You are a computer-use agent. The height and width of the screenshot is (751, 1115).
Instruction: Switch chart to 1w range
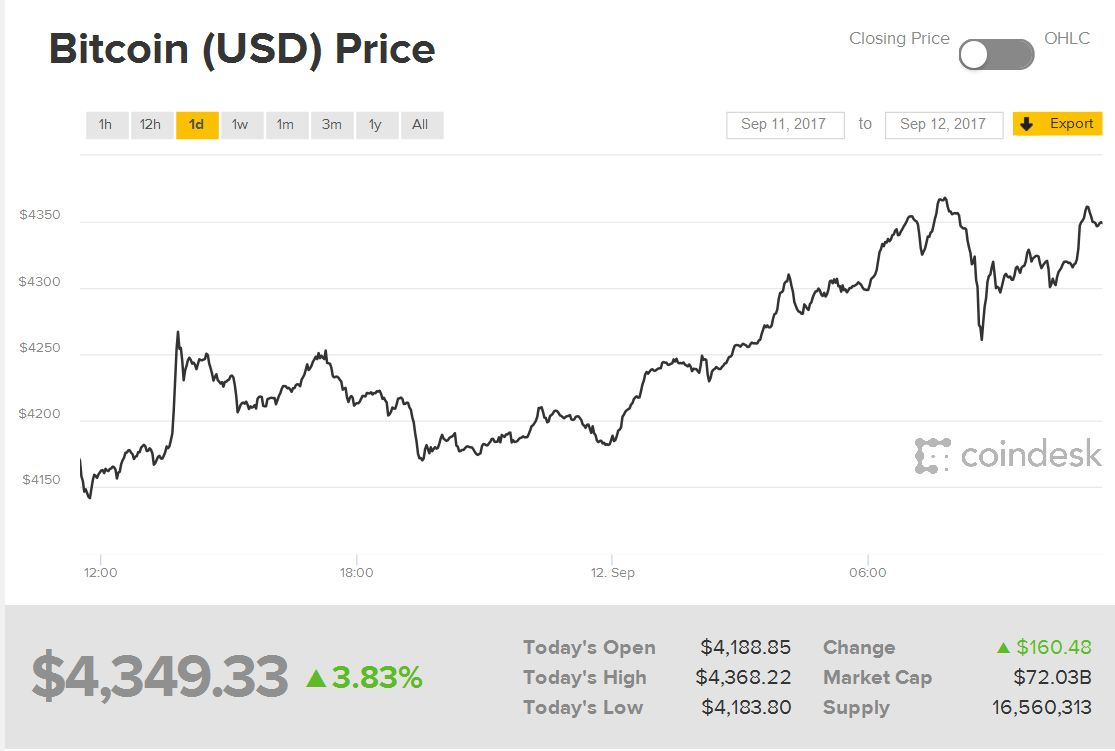pos(240,125)
